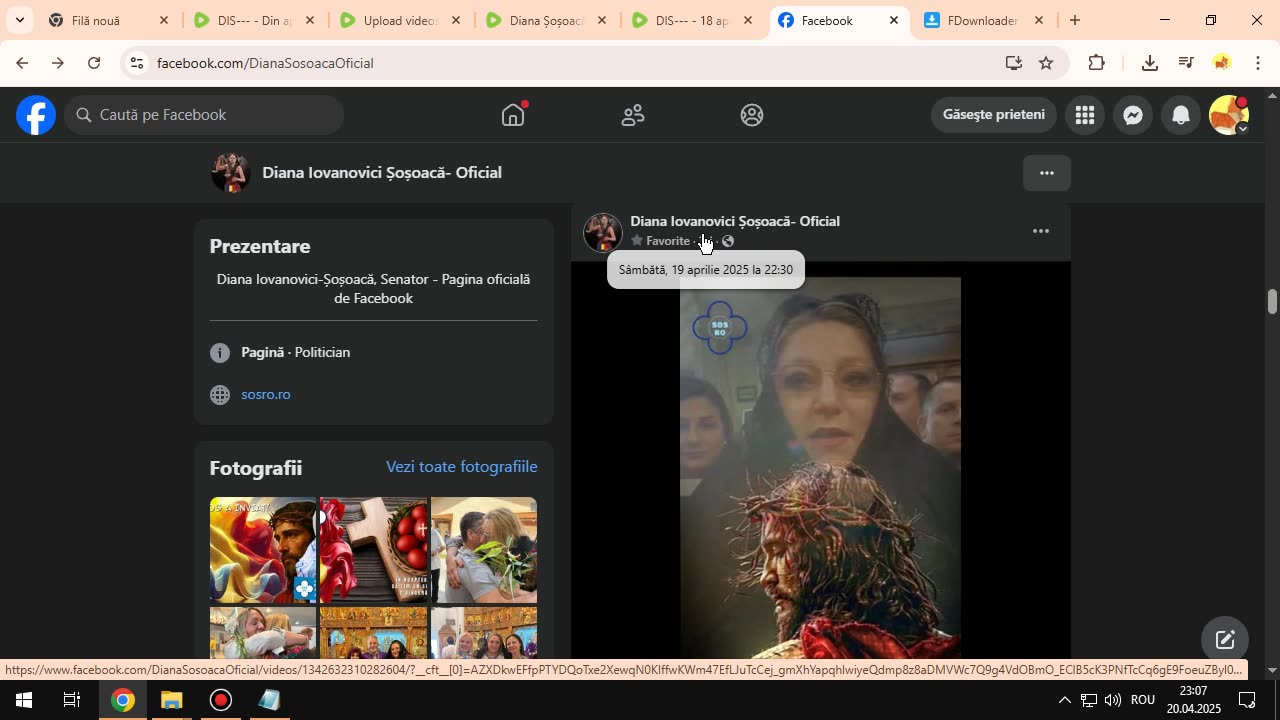Click the public audience globe icon

[x=728, y=241]
